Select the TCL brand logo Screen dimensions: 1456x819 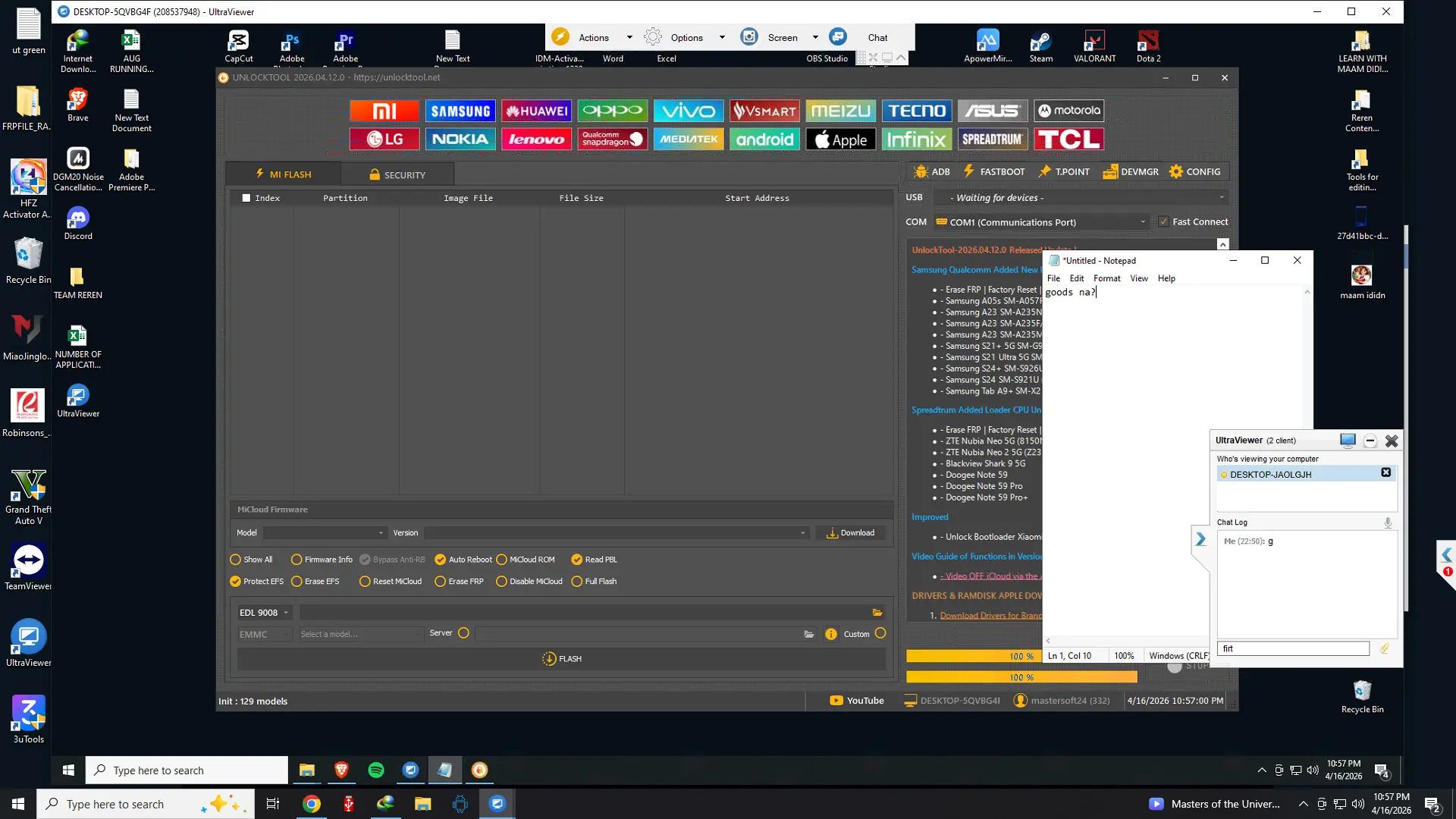pyautogui.click(x=1068, y=140)
